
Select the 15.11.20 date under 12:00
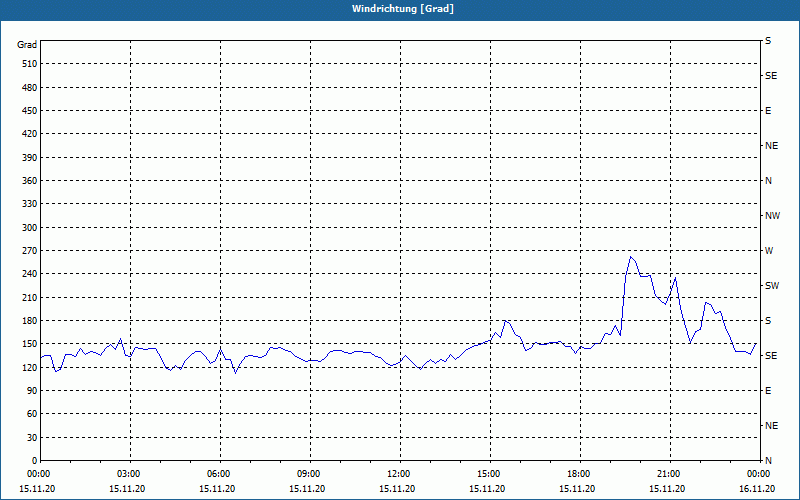click(x=397, y=489)
